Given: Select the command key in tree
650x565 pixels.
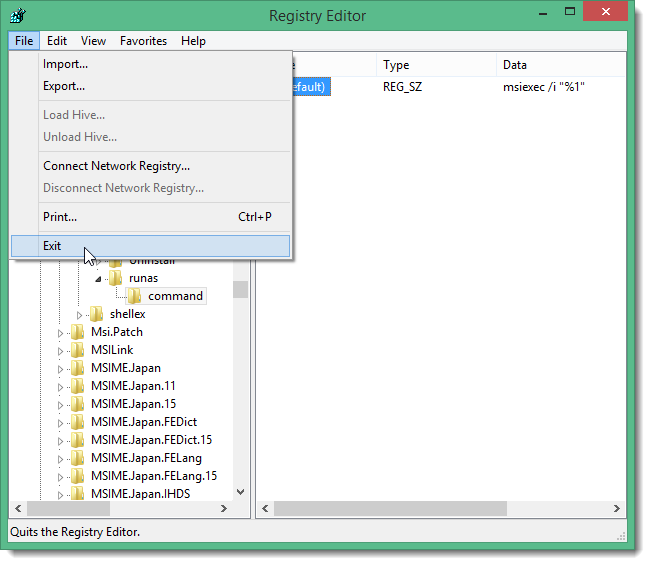Looking at the screenshot, I should click(175, 296).
